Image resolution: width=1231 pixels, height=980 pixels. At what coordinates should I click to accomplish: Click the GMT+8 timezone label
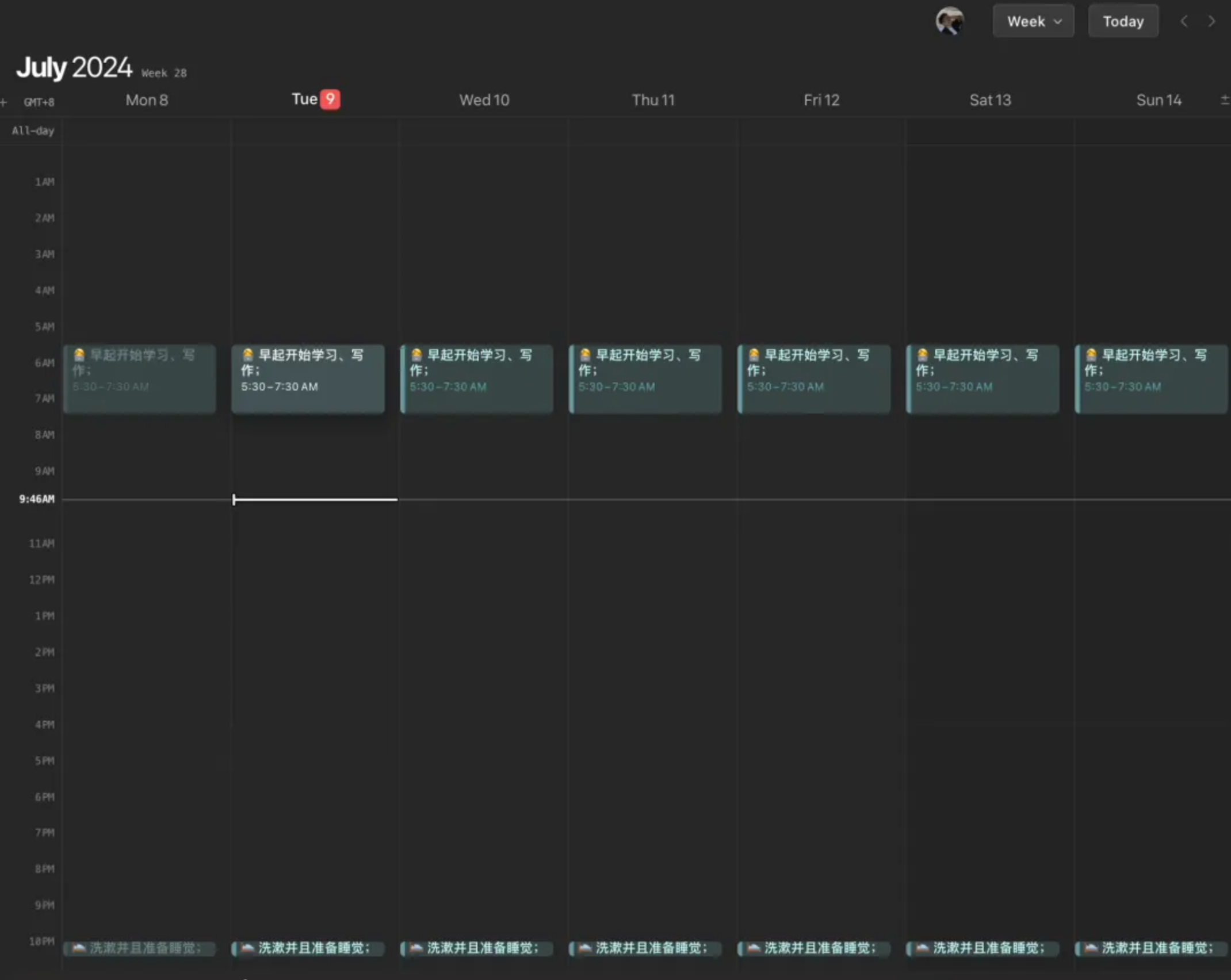pyautogui.click(x=39, y=102)
